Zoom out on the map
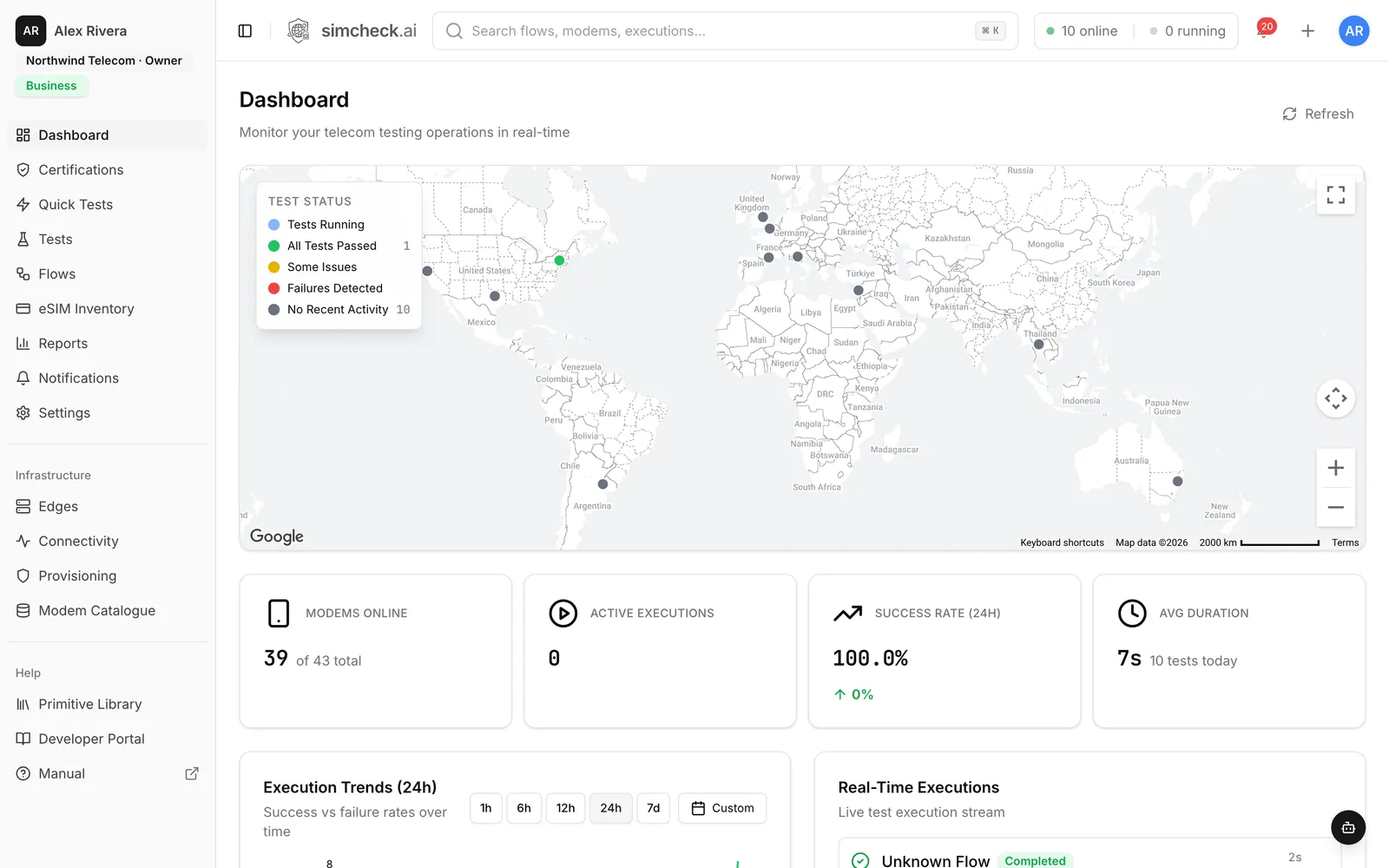1389x868 pixels. click(x=1335, y=507)
